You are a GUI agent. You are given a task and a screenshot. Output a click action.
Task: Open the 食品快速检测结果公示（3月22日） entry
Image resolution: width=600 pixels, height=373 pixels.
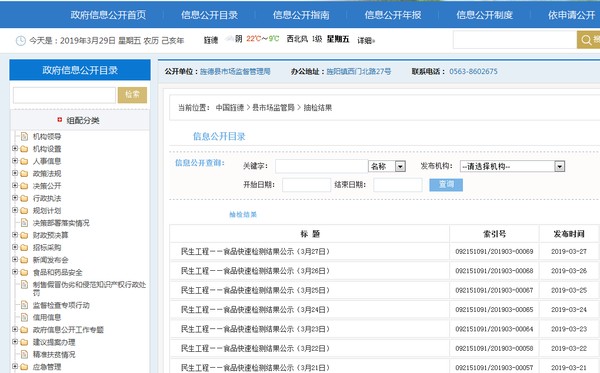[255, 348]
